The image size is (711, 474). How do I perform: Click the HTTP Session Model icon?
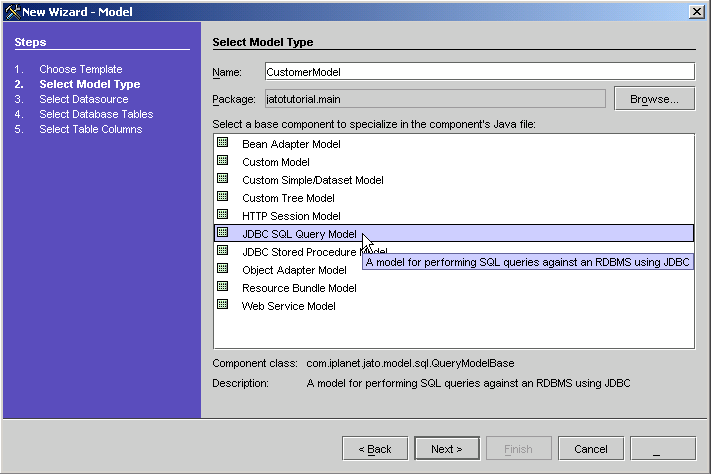[x=222, y=215]
